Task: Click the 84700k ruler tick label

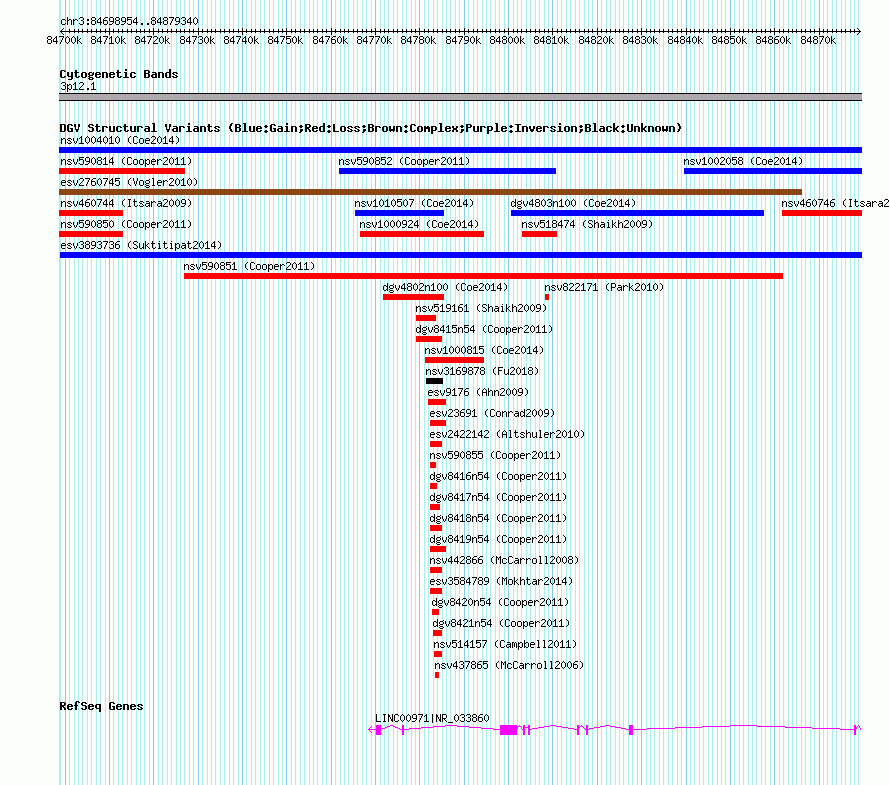Action: tap(64, 40)
